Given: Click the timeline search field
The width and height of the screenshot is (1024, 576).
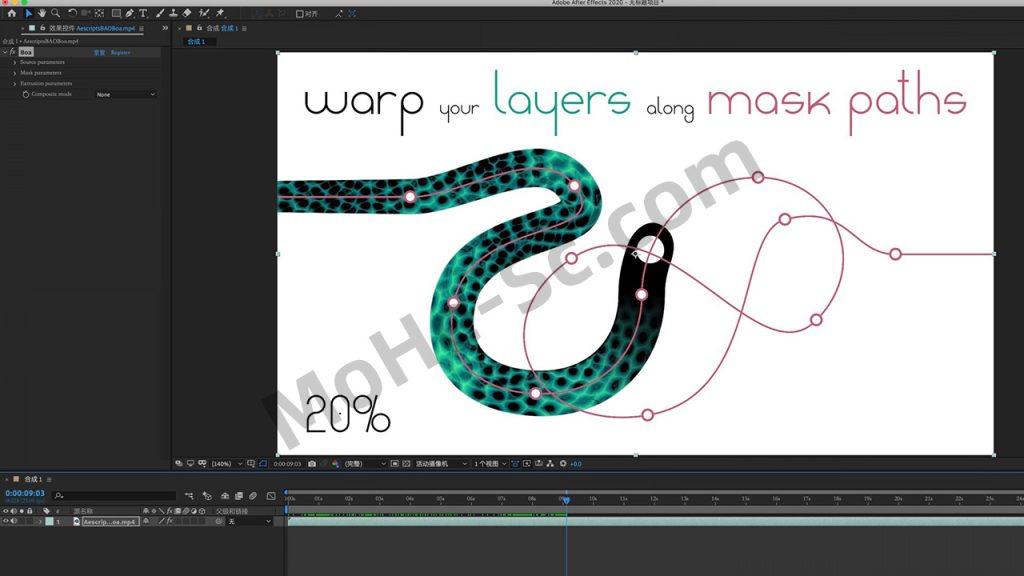Looking at the screenshot, I should pyautogui.click(x=115, y=495).
